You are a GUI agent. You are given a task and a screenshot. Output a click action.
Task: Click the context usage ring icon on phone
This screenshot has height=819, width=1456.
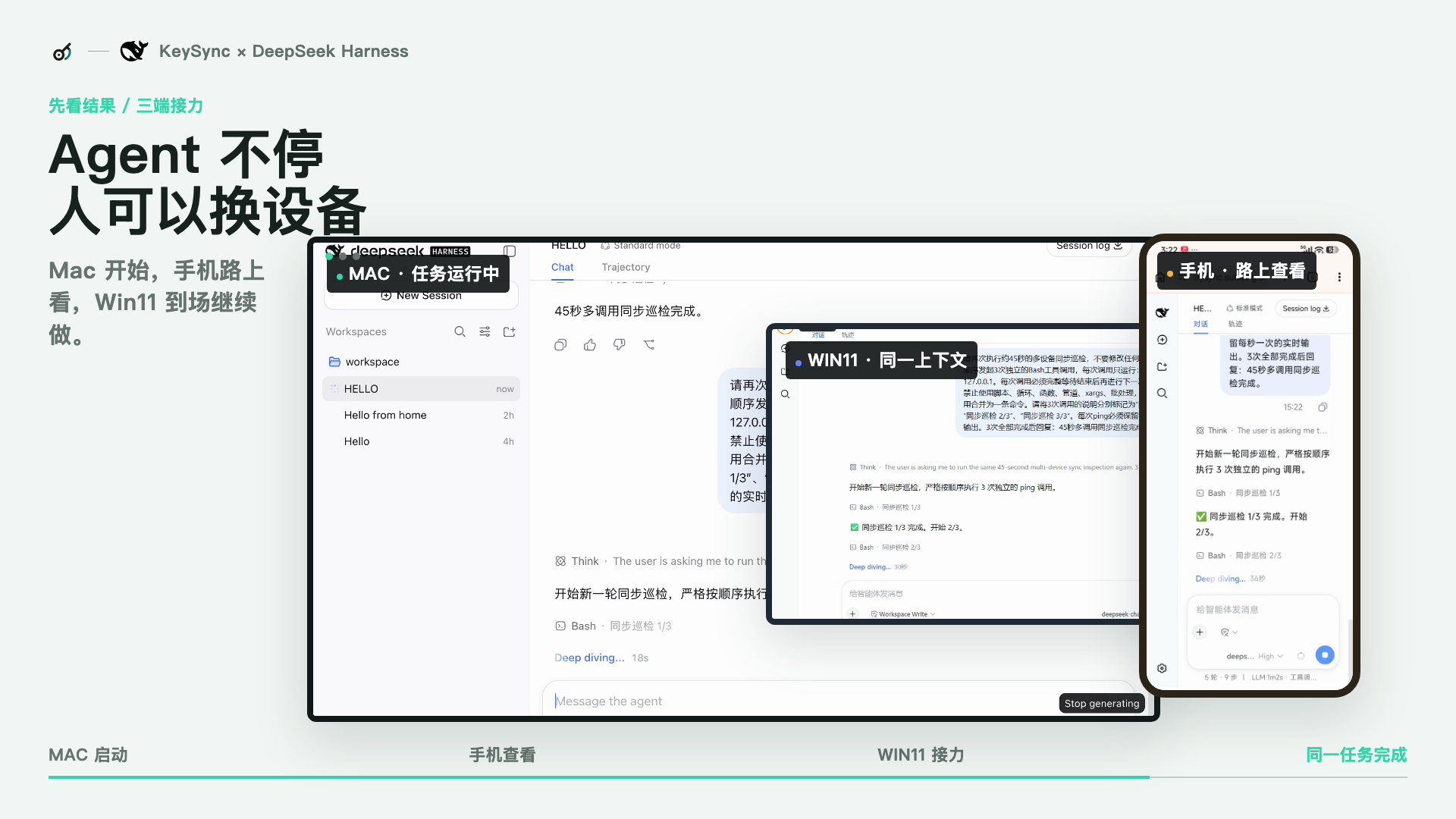pos(1301,656)
